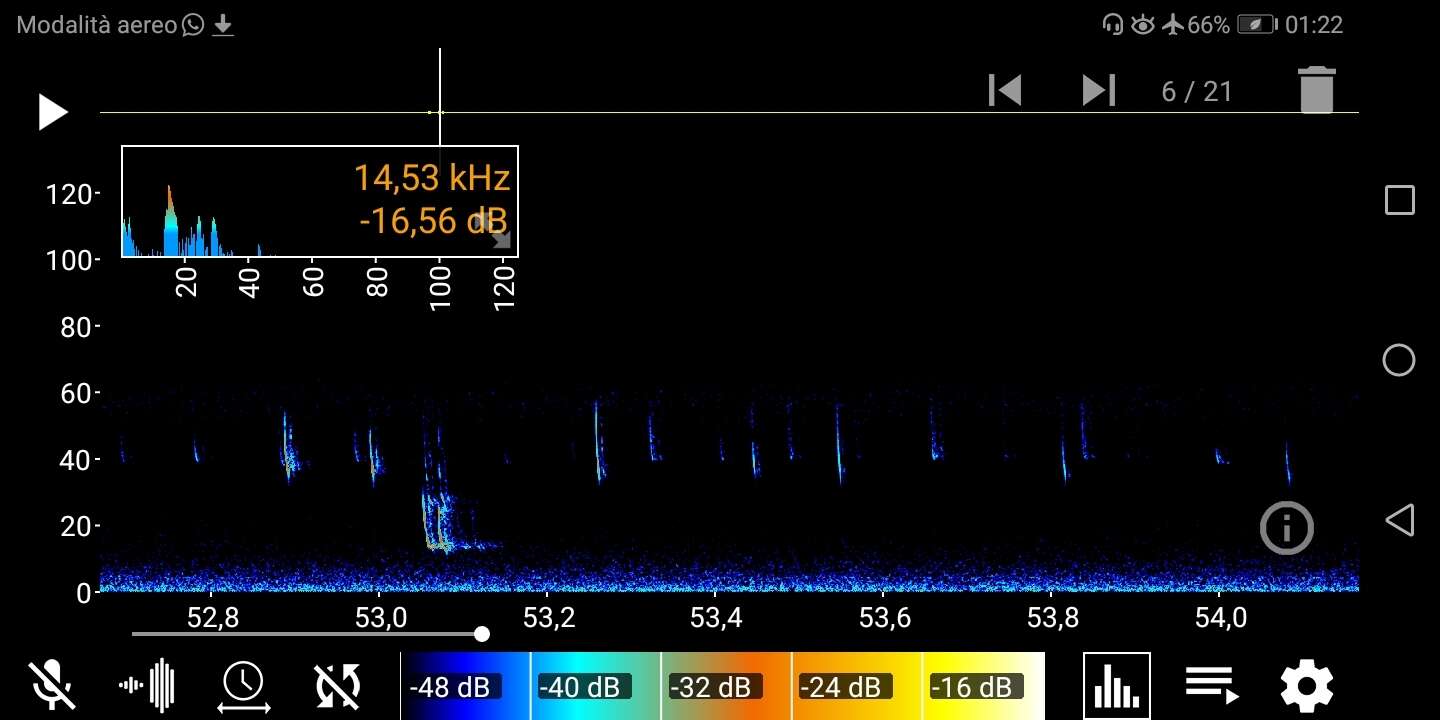Click the battery status icon

click(1256, 25)
